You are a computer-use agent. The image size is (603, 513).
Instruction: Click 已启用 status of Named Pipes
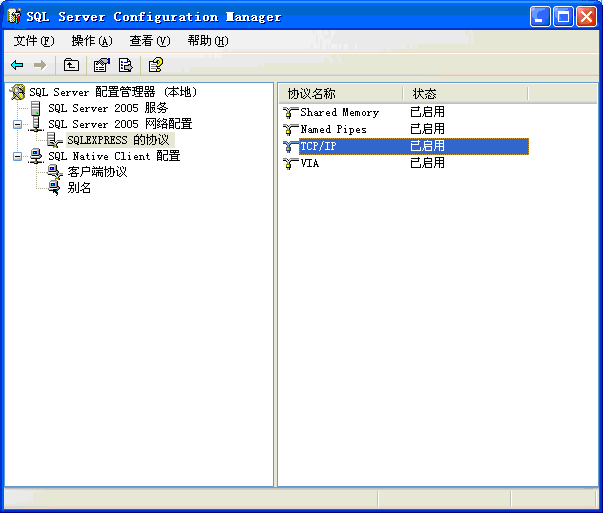(427, 129)
